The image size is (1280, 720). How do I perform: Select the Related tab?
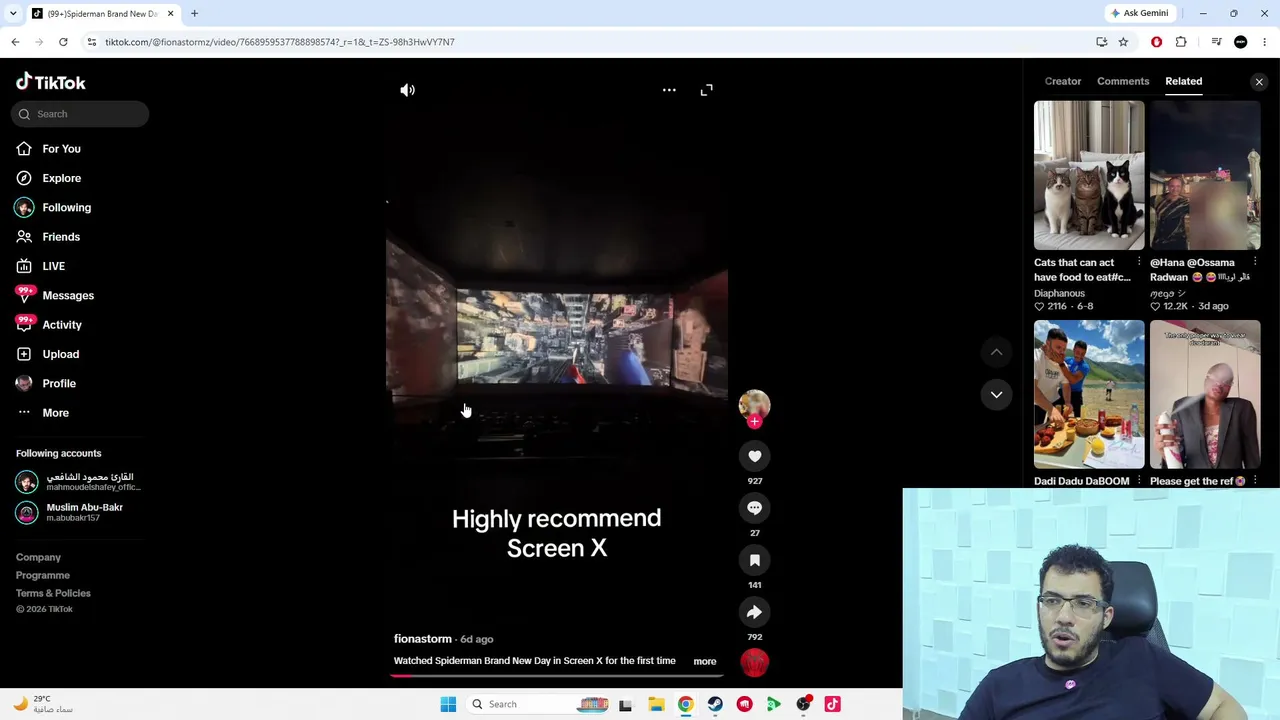[x=1184, y=81]
